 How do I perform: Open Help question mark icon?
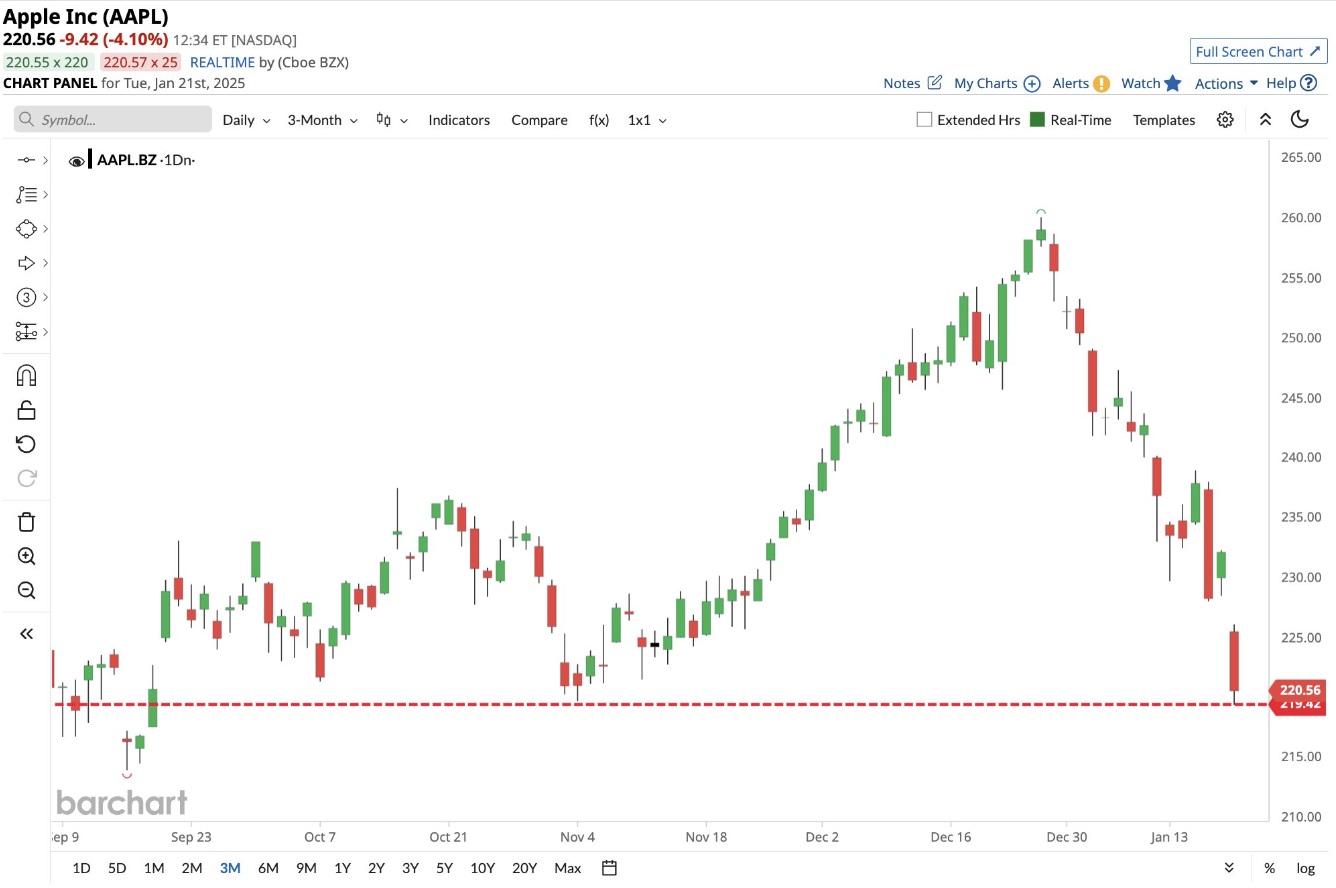1308,83
